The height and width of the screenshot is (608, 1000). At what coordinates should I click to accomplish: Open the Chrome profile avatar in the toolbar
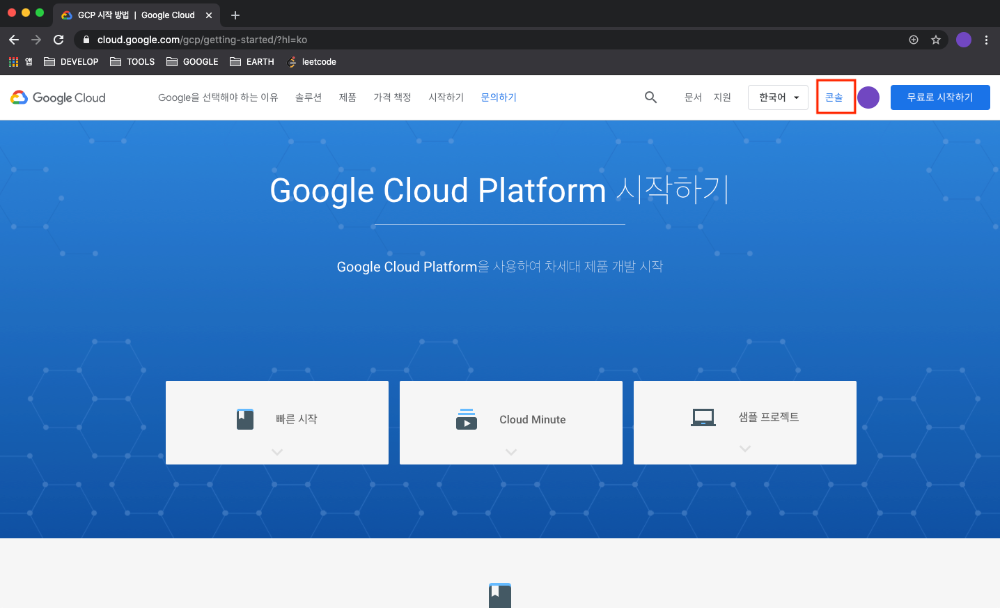(964, 40)
